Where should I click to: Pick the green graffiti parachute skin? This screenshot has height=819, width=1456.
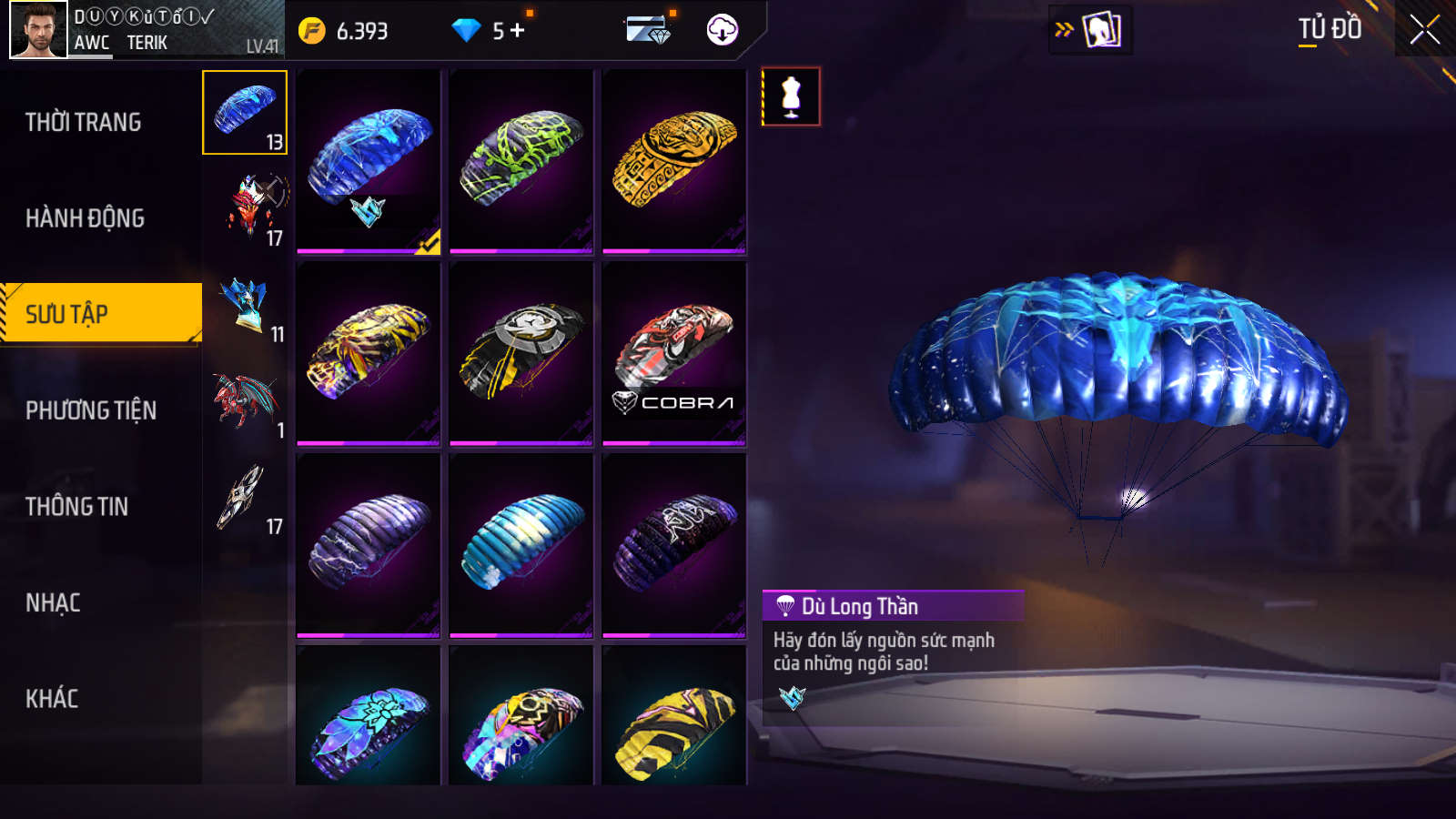(521, 162)
